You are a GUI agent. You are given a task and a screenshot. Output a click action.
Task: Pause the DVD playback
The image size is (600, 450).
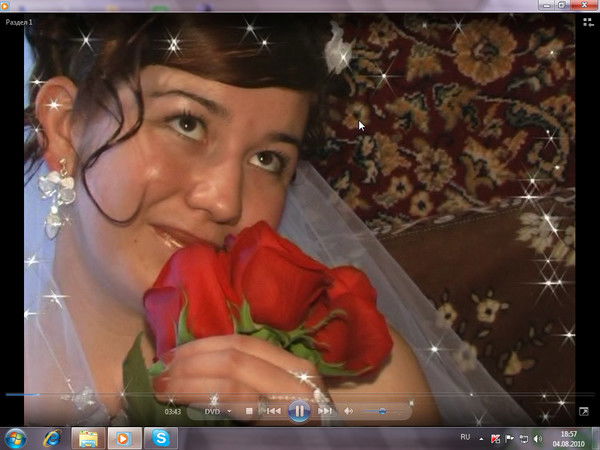[298, 410]
